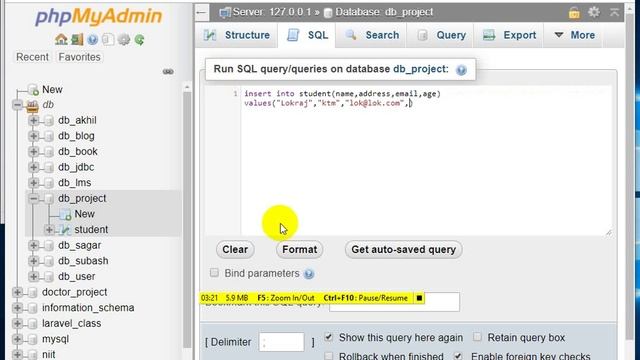The image size is (640, 360).
Task: Show the Recent tables list
Action: coord(32,57)
